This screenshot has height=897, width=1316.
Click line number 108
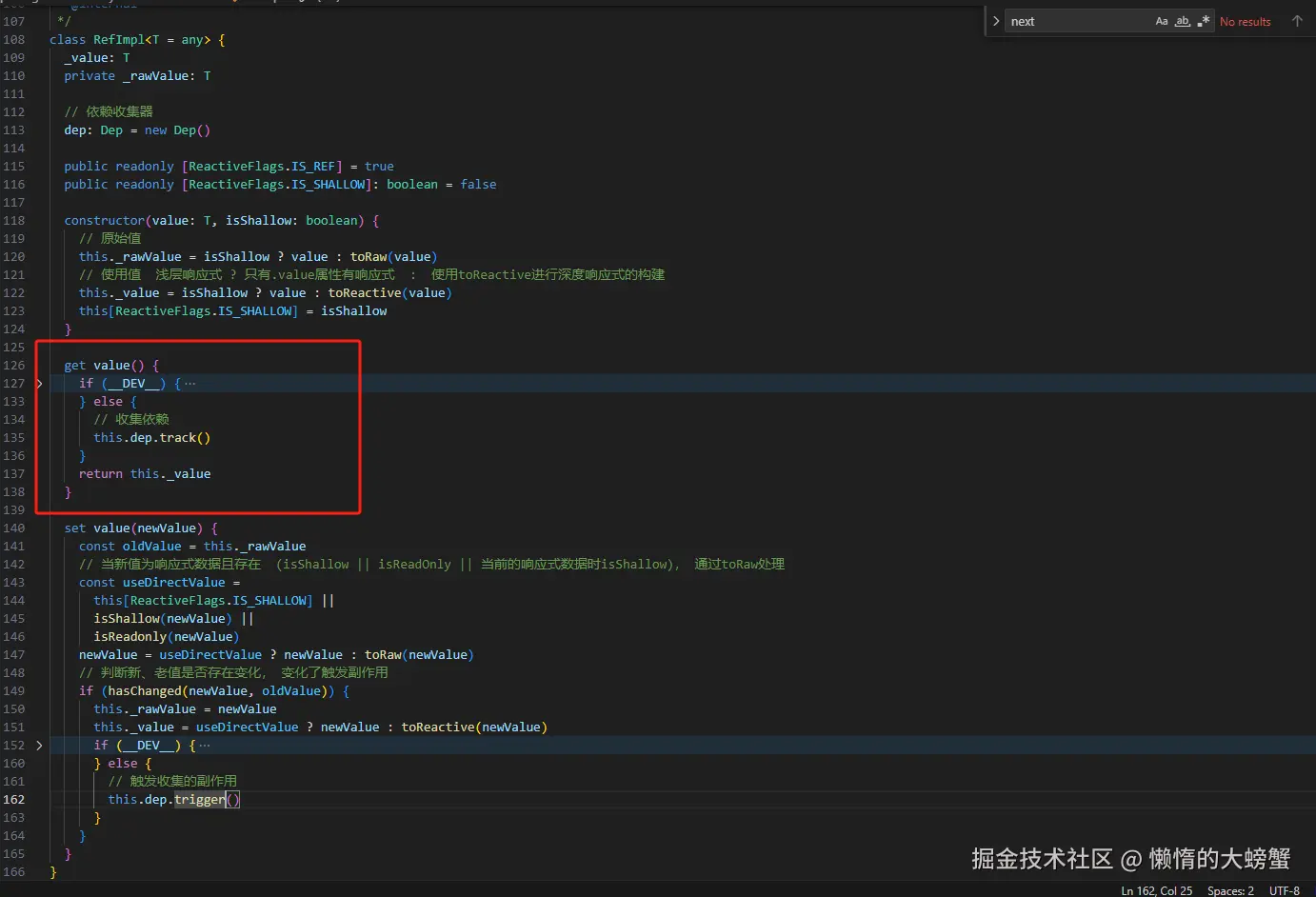click(x=14, y=40)
